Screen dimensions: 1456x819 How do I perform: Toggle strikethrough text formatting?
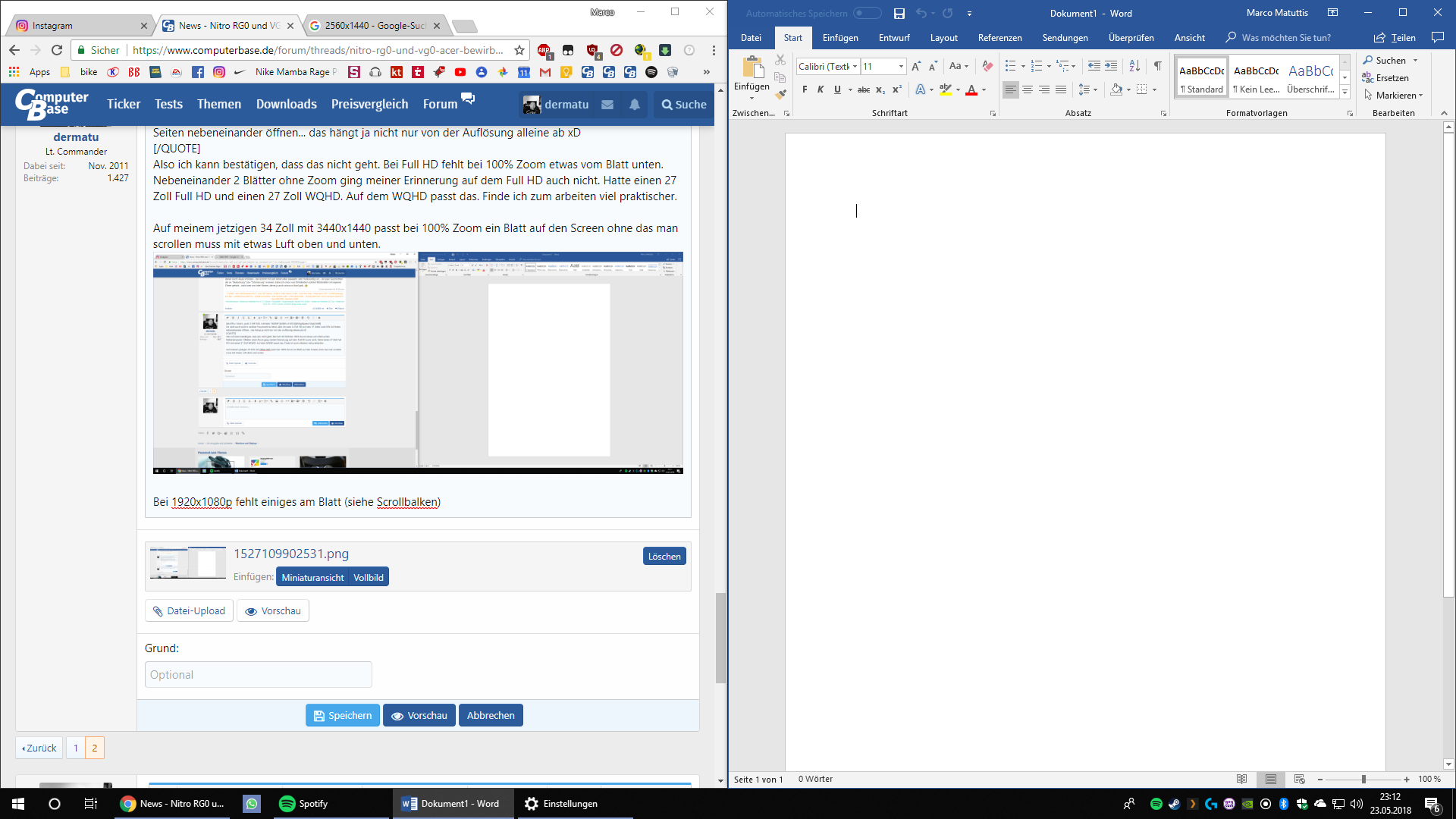pos(863,89)
